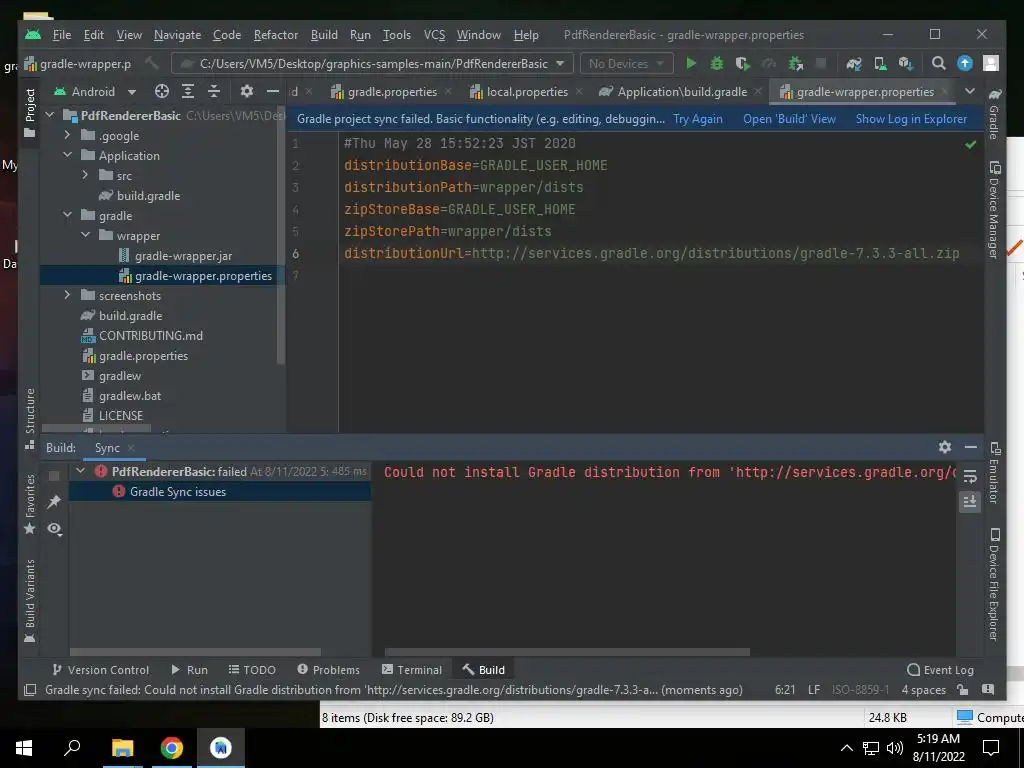Select the Gradle Sync issues row

[x=220, y=491]
